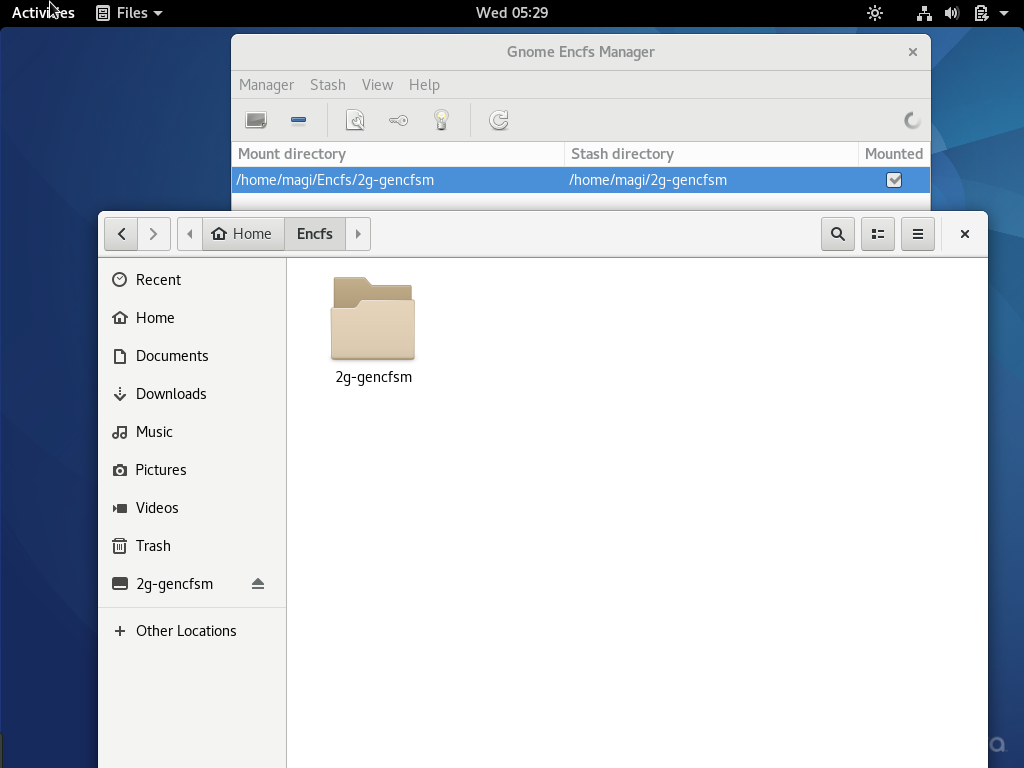Open the system status menu arrow
This screenshot has height=768, width=1024.
click(1004, 13)
